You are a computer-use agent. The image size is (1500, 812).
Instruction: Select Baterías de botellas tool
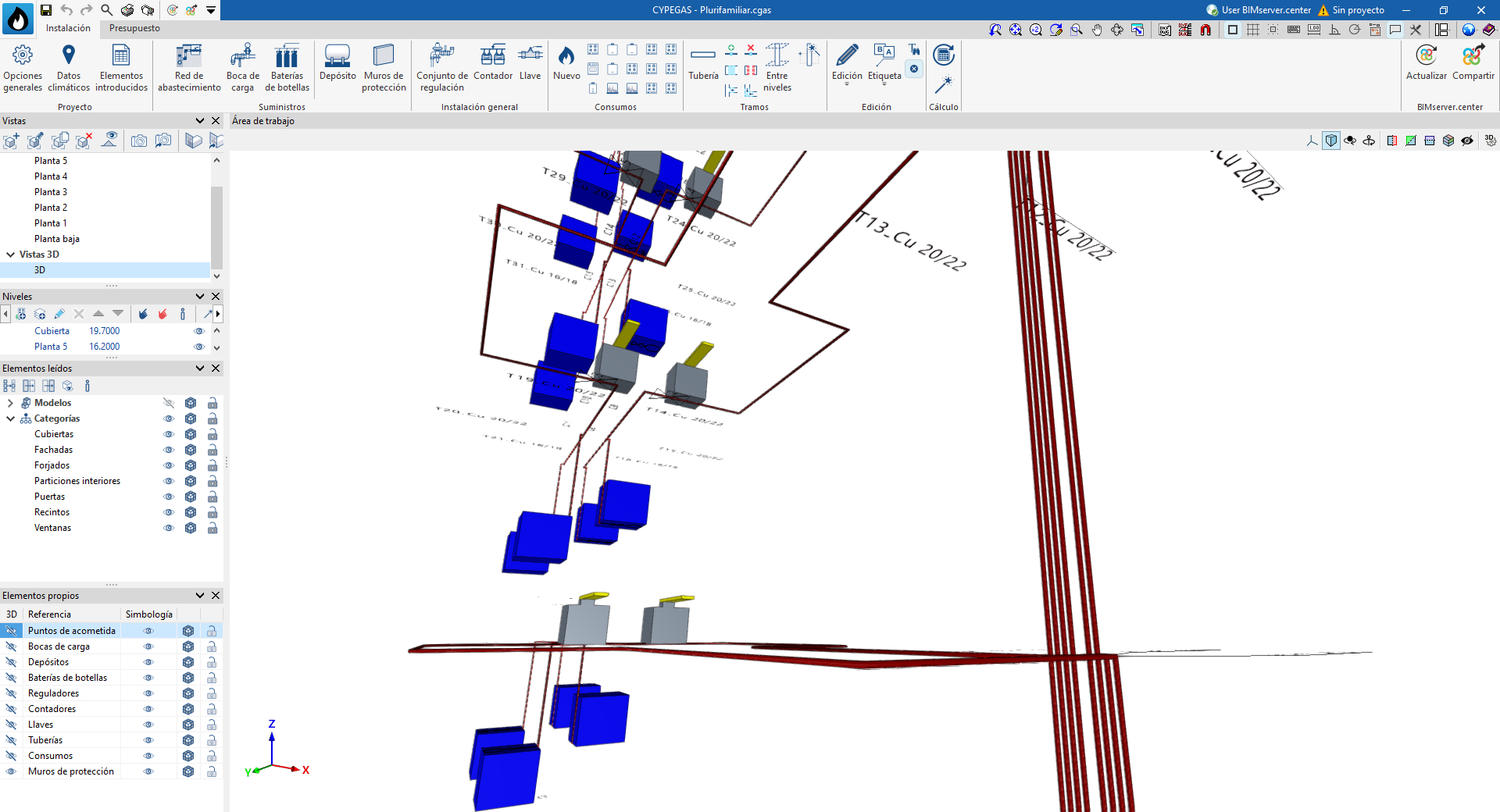(287, 68)
